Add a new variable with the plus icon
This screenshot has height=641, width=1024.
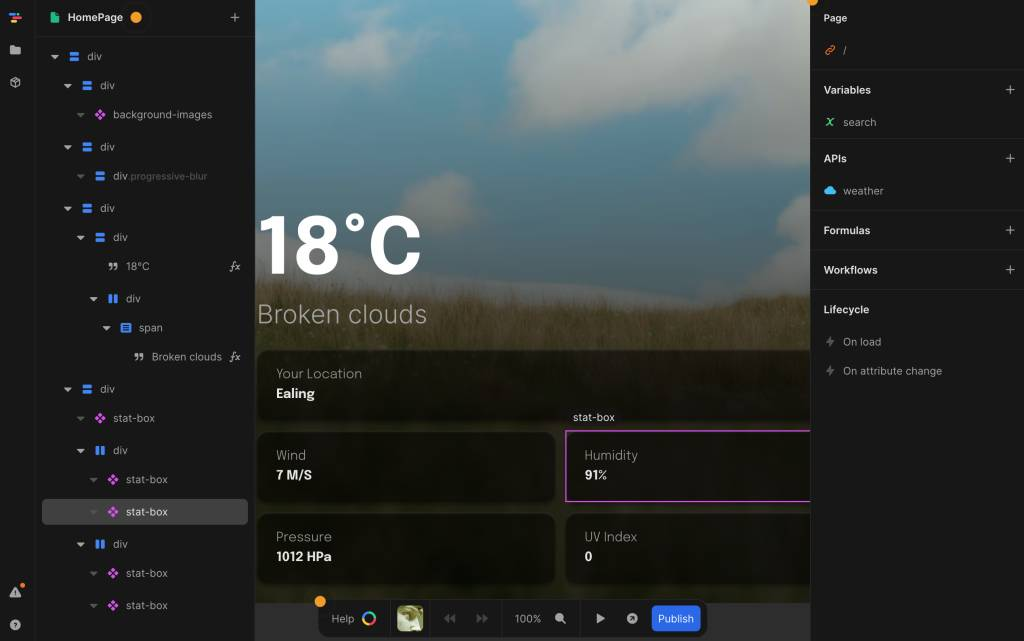[1010, 90]
